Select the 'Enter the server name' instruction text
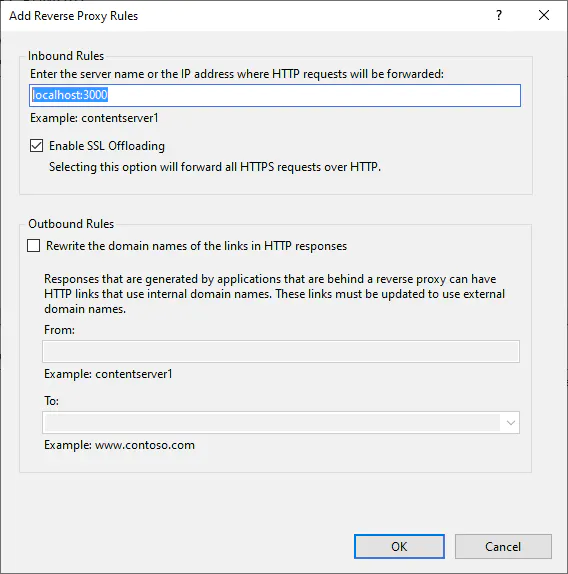This screenshot has height=574, width=568. pyautogui.click(x=237, y=74)
